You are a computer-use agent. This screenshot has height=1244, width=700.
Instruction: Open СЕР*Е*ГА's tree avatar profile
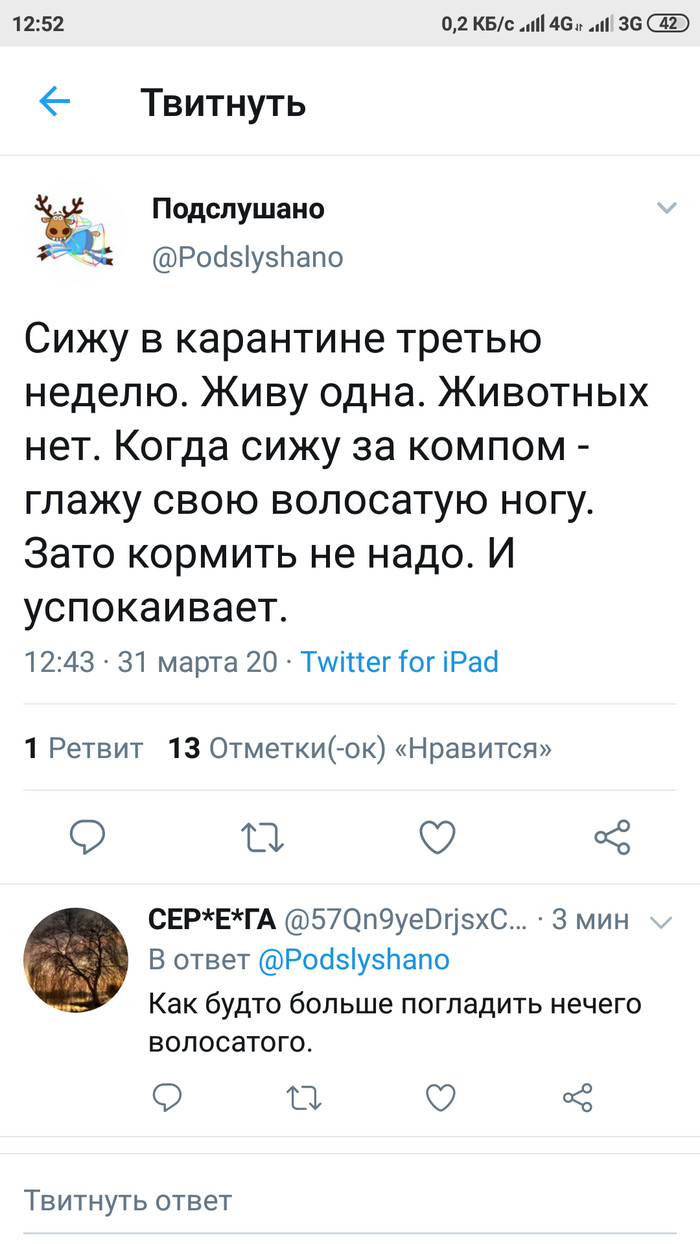pyautogui.click(x=76, y=960)
